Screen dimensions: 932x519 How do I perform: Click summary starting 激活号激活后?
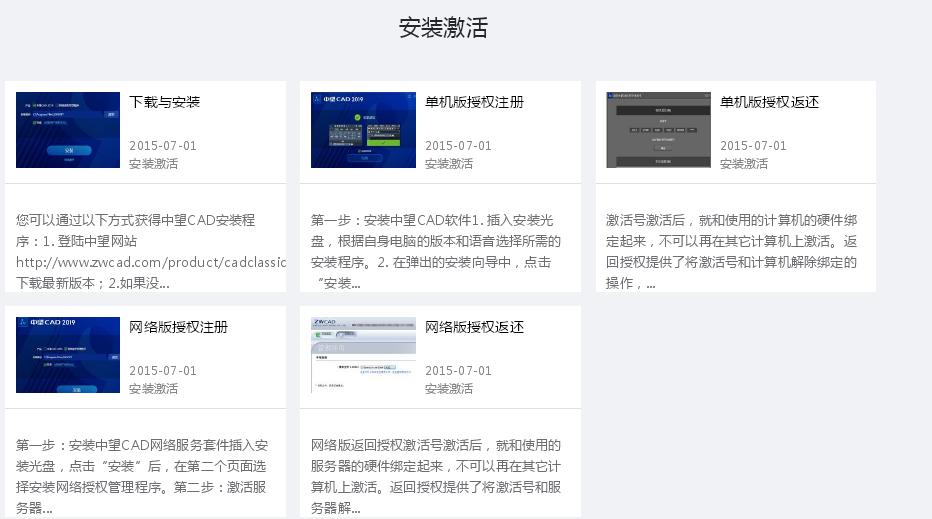click(732, 251)
